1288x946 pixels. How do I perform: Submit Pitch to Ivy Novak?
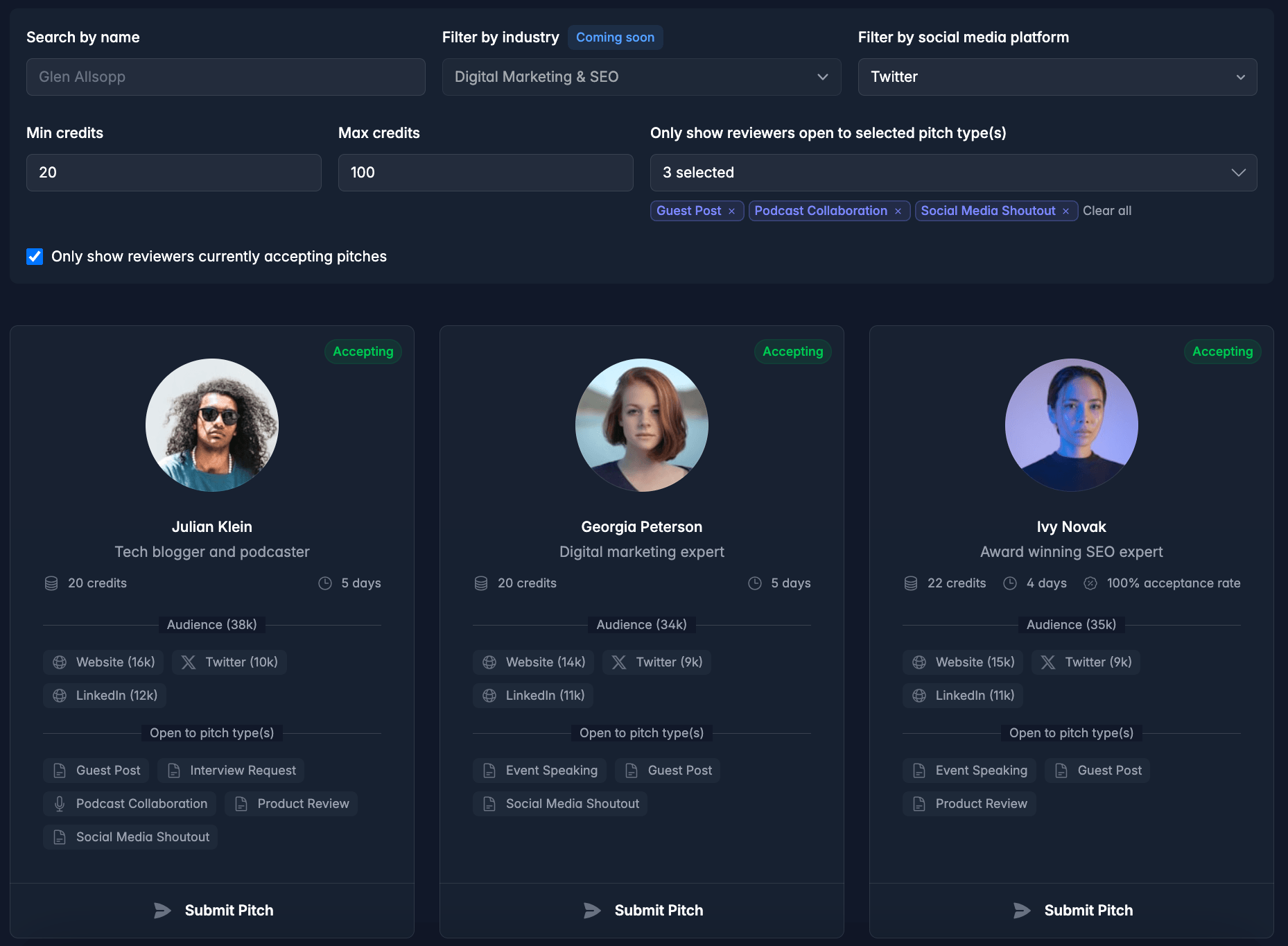[x=1072, y=911]
